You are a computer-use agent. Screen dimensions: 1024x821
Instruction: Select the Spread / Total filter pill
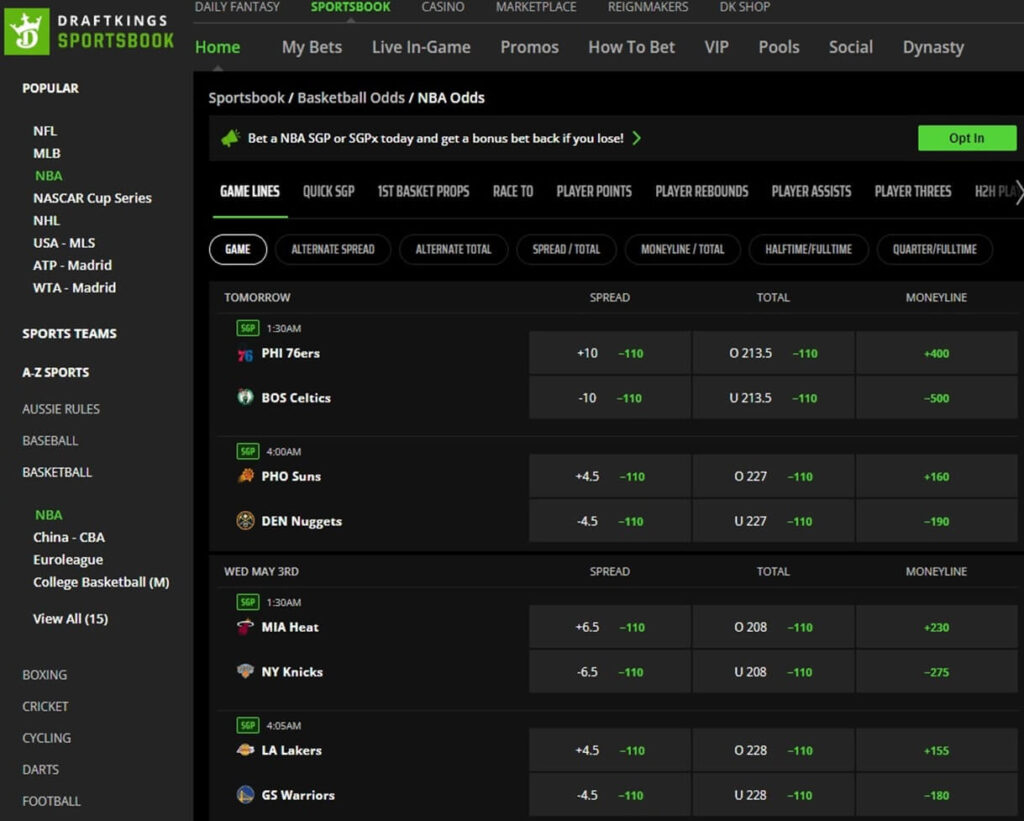click(566, 250)
